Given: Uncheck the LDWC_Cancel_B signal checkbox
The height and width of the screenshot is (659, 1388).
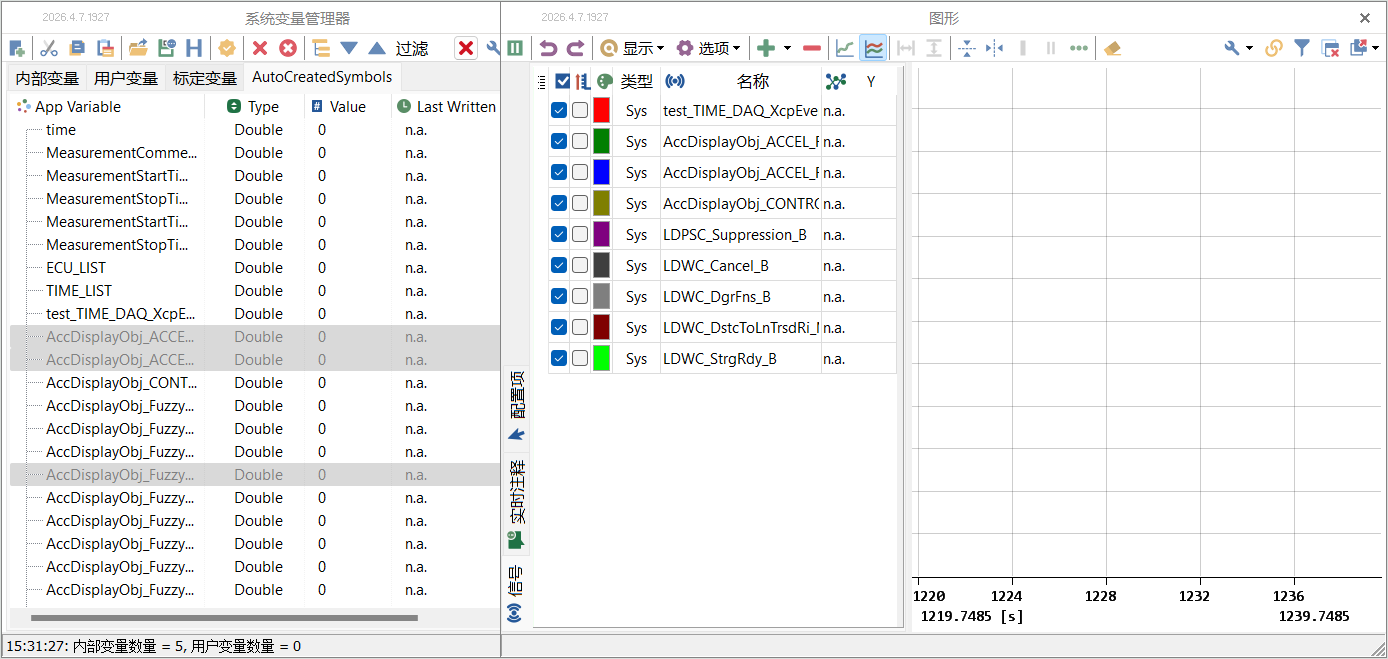Looking at the screenshot, I should click(559, 265).
